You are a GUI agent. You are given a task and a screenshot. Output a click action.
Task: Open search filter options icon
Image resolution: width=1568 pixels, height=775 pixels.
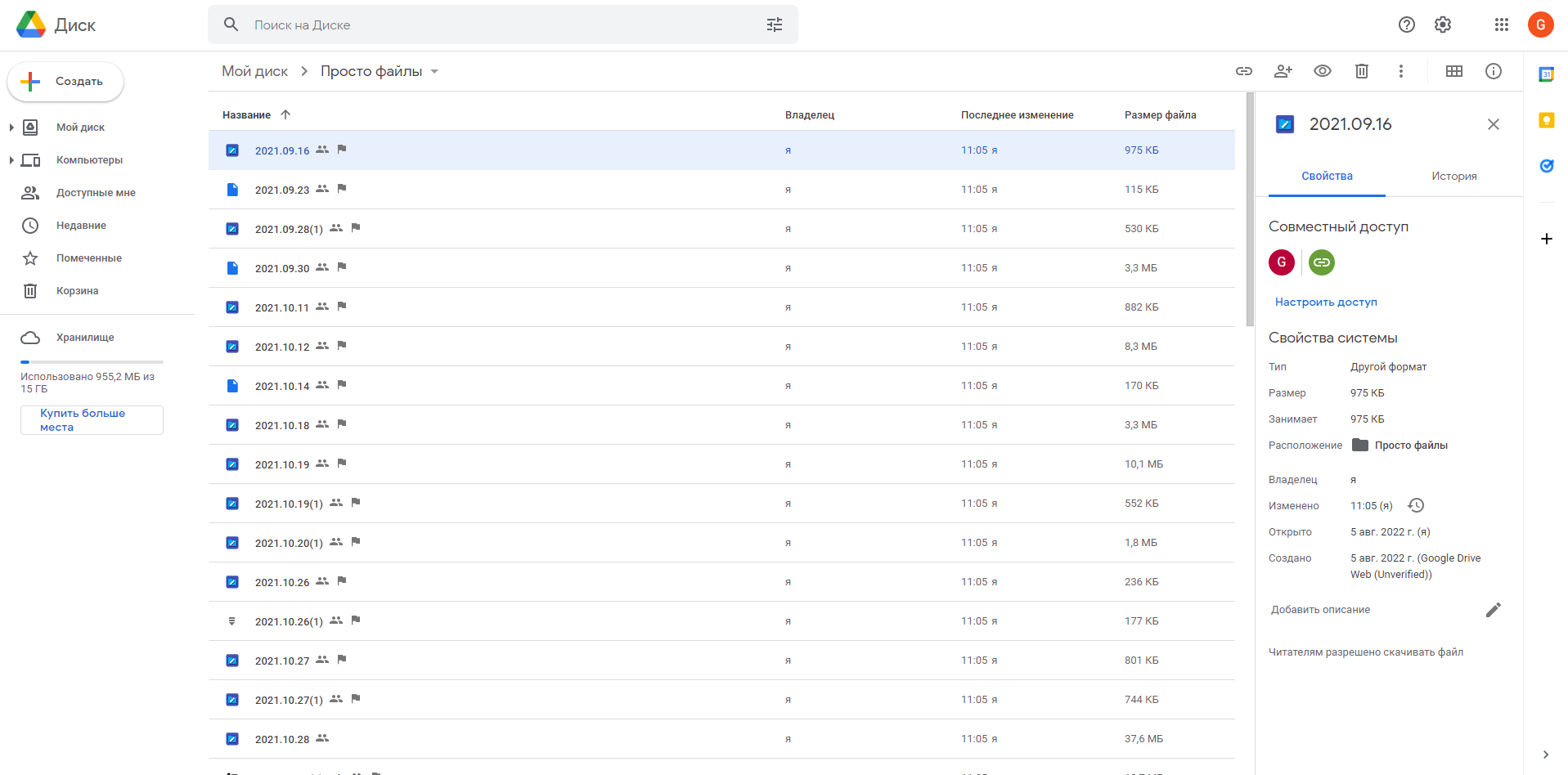(775, 25)
